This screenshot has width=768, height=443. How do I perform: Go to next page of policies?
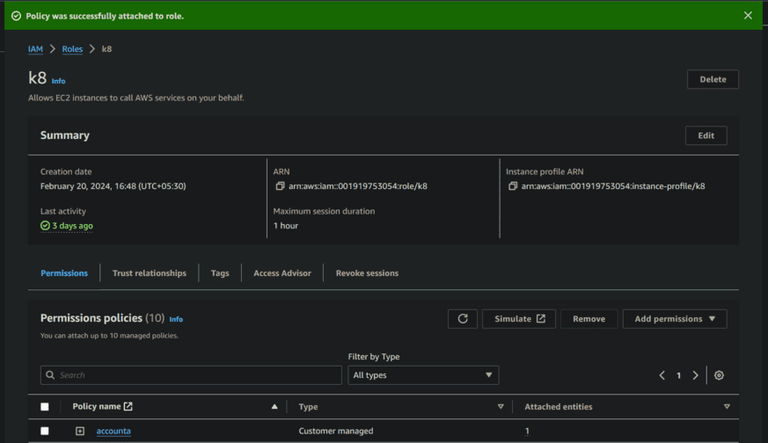[695, 375]
